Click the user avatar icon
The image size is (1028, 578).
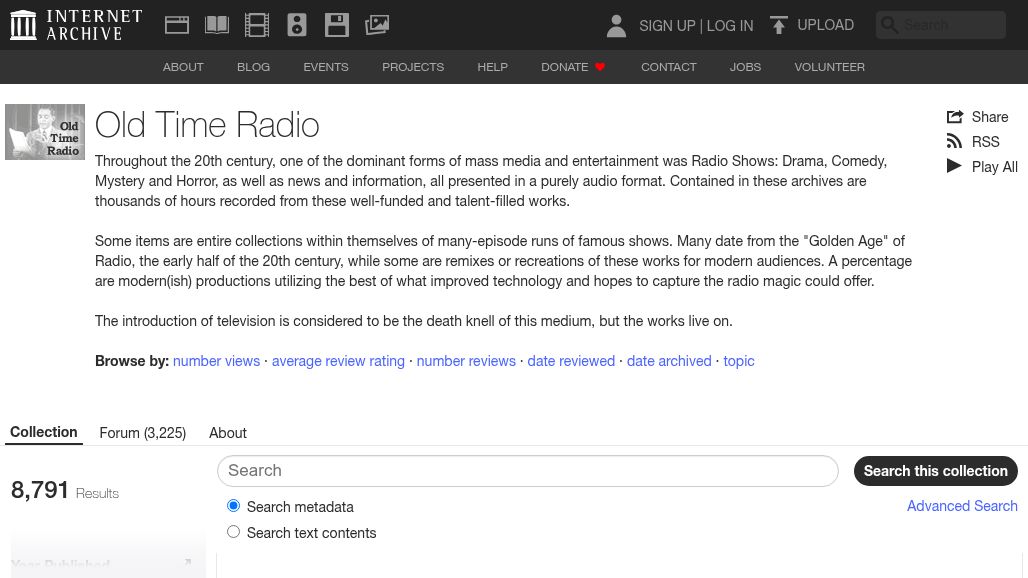[x=616, y=26]
